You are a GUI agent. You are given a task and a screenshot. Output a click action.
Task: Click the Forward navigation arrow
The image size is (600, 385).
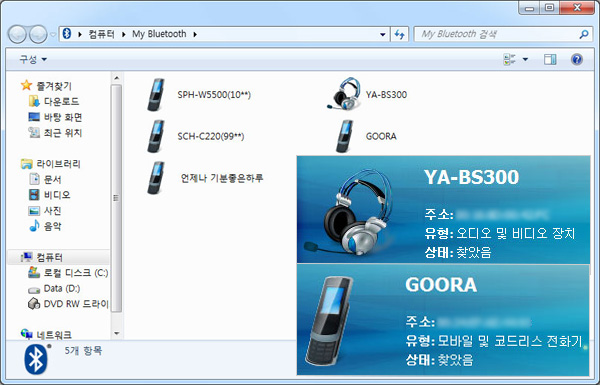[x=38, y=34]
